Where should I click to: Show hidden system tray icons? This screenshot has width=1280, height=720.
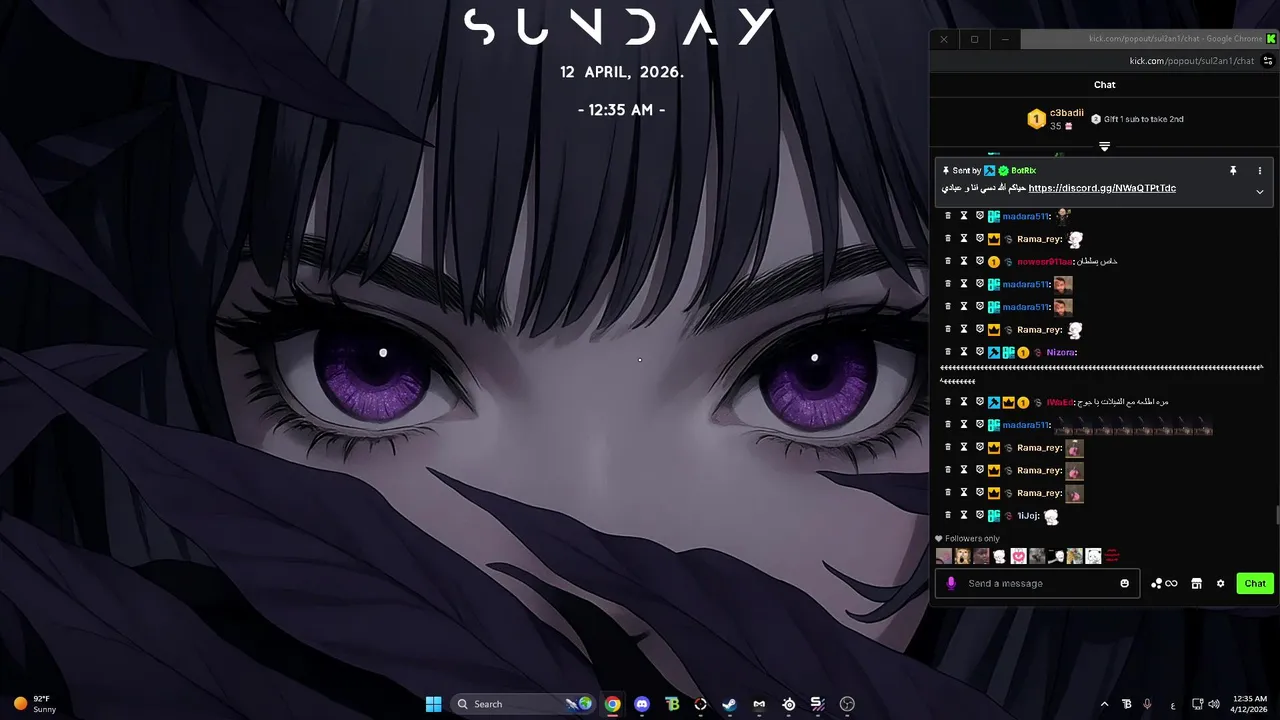[1104, 704]
